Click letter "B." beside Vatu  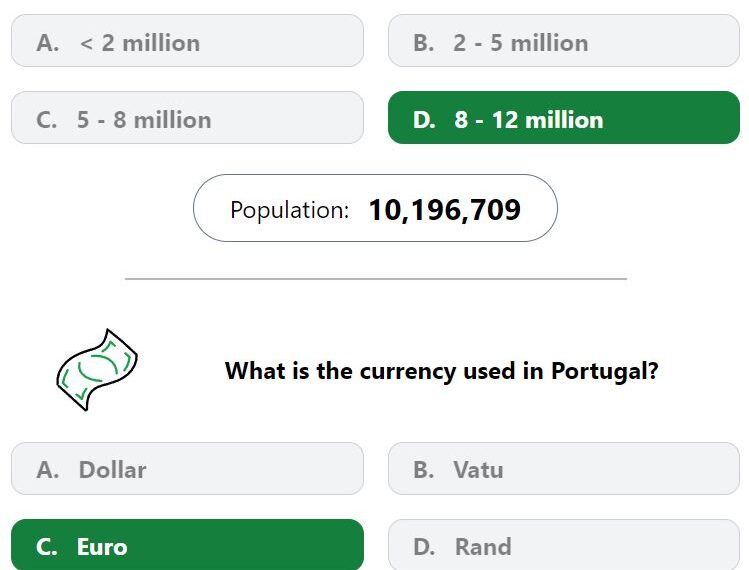tap(424, 470)
